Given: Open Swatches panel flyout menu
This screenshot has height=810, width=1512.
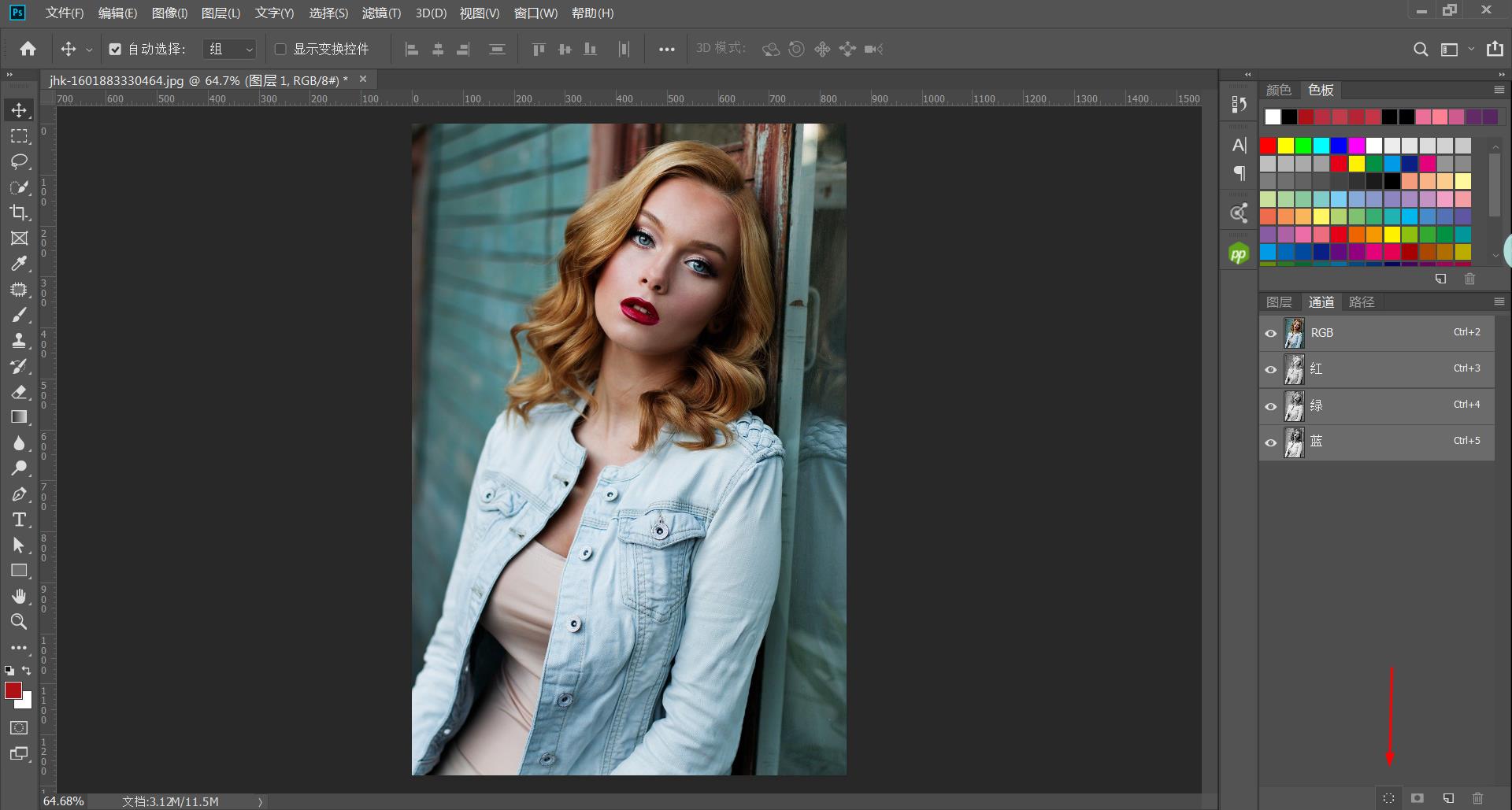Looking at the screenshot, I should click(x=1499, y=90).
